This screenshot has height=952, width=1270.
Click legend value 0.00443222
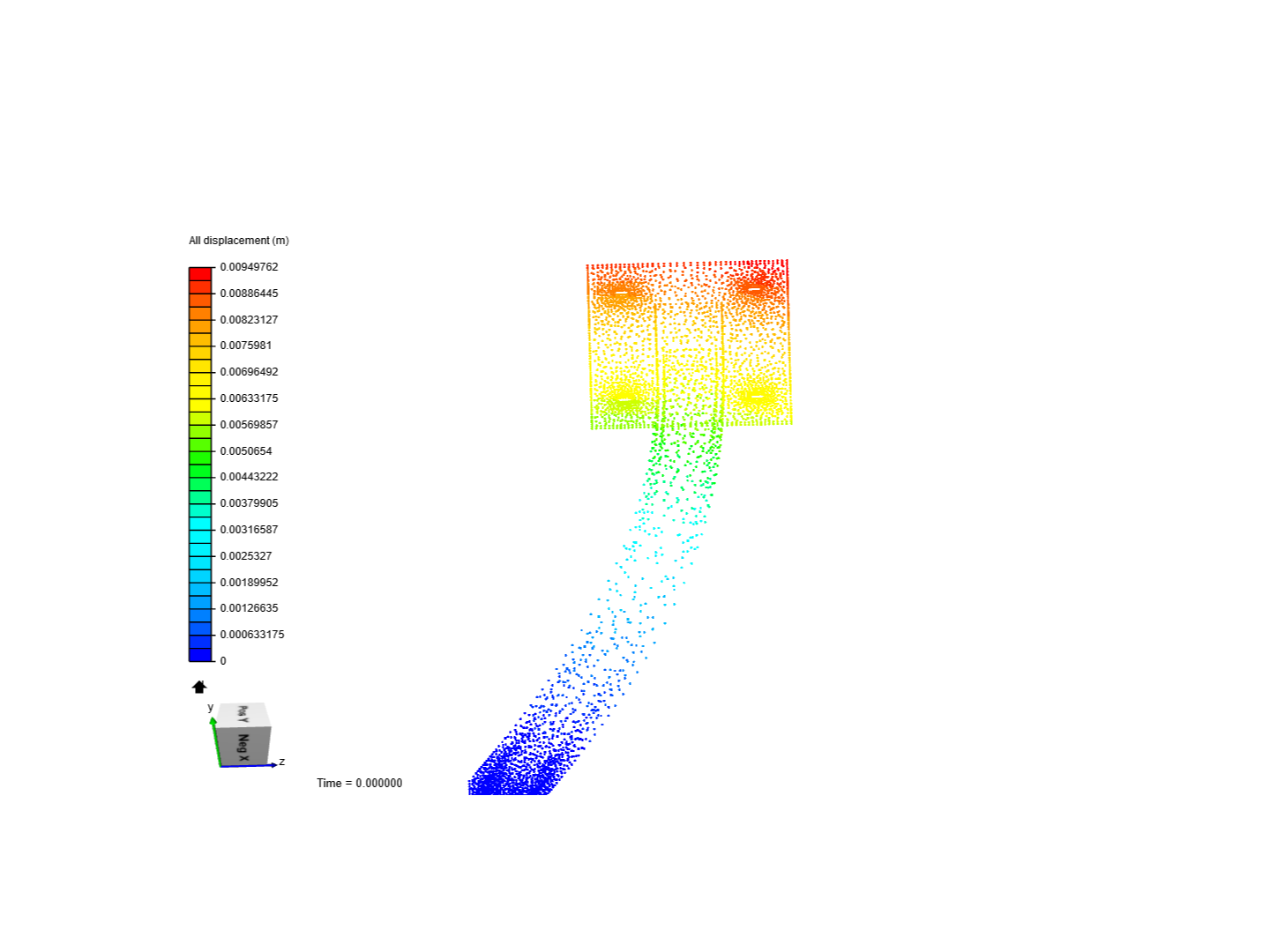249,477
